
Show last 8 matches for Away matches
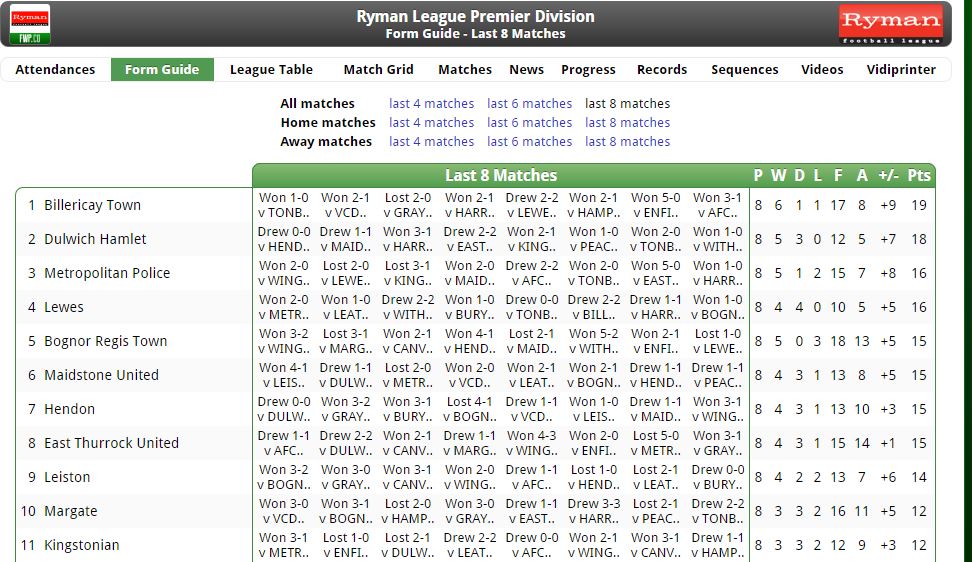click(627, 142)
